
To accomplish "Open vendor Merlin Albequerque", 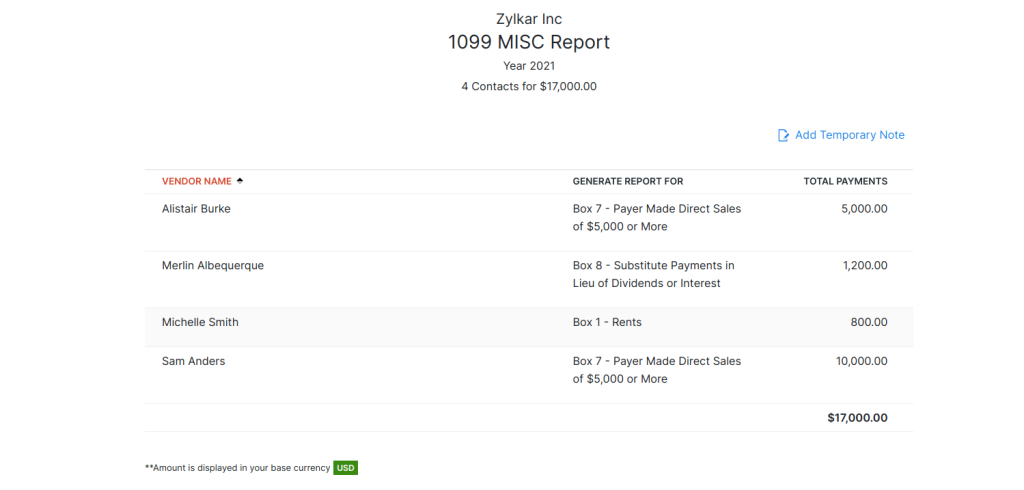I will [x=212, y=266].
